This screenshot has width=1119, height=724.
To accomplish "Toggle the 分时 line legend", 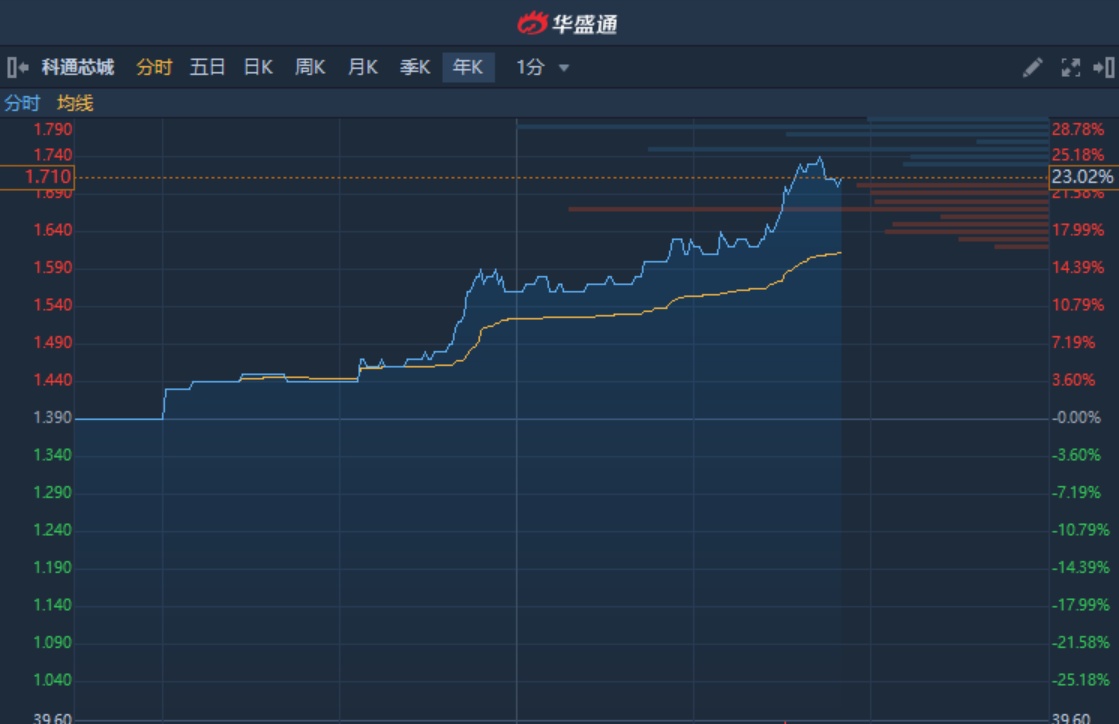I will 22,103.
